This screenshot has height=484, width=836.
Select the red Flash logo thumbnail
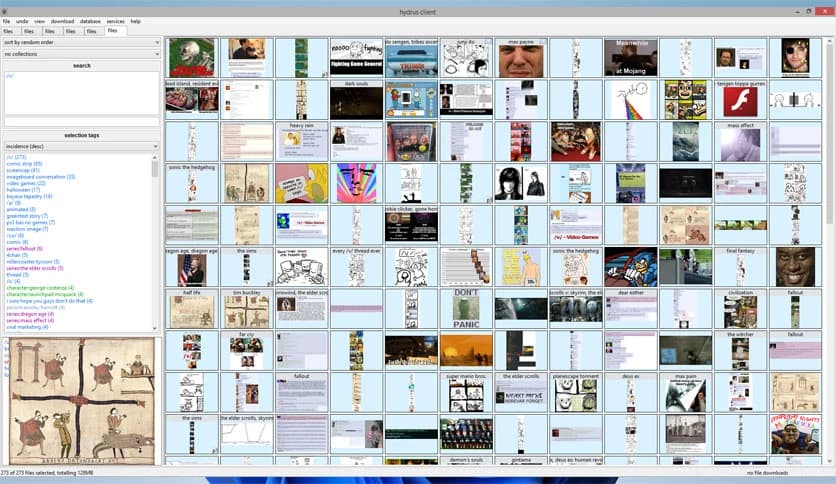pos(741,100)
